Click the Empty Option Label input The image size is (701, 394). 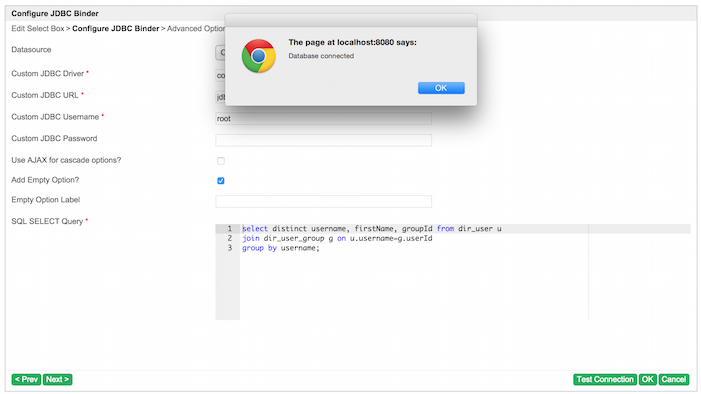(x=323, y=201)
